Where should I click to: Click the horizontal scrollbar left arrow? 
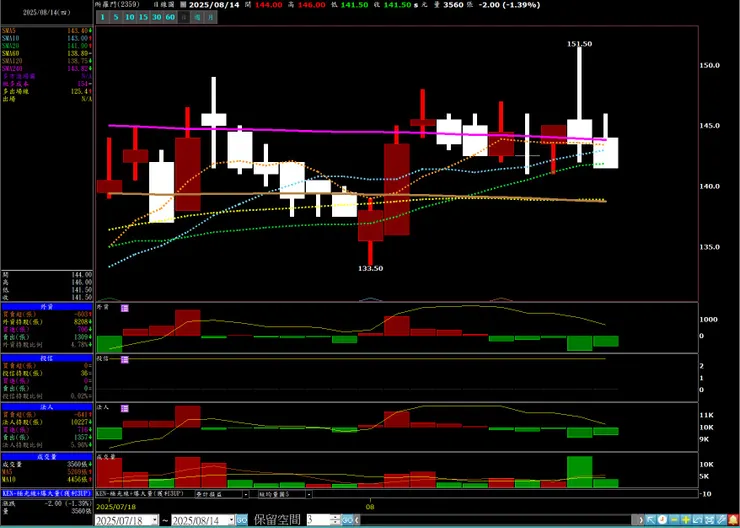357,520
